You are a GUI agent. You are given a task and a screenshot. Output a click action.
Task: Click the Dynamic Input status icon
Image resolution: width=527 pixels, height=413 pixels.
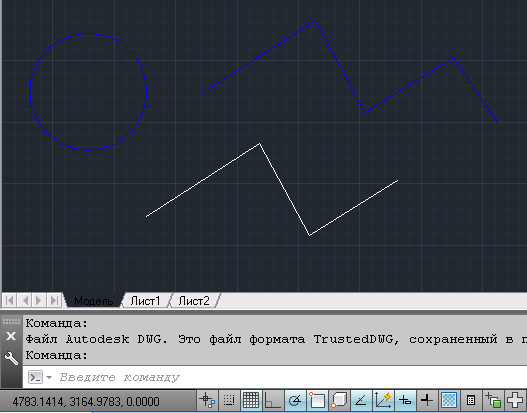click(x=405, y=401)
